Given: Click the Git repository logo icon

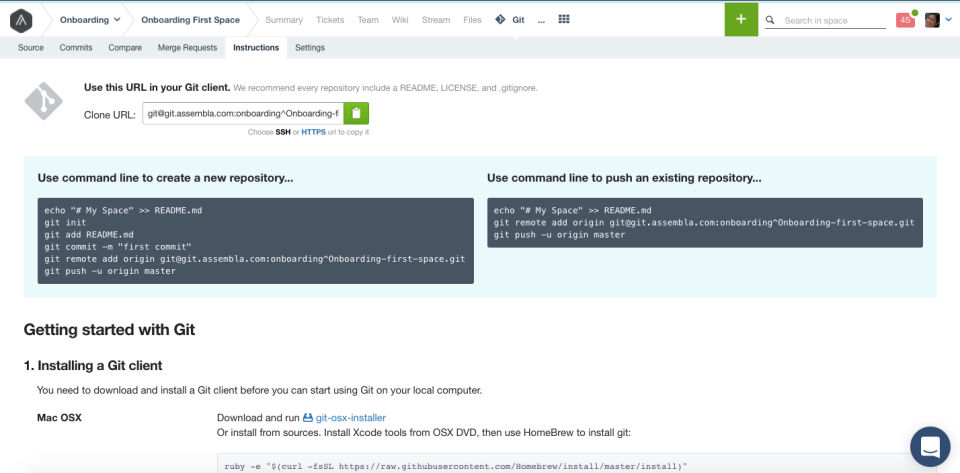Looking at the screenshot, I should click(47, 101).
